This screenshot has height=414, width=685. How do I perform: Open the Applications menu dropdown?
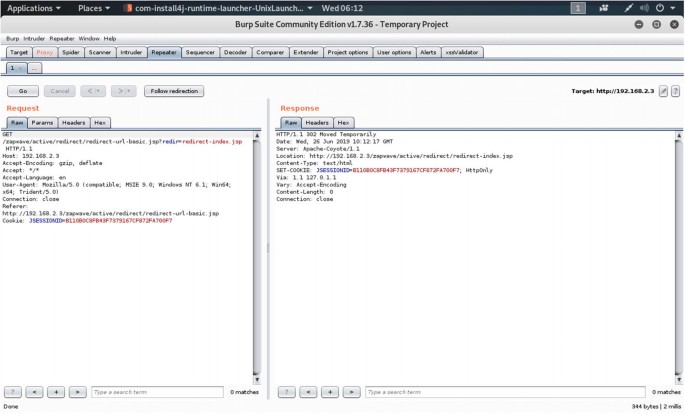point(29,8)
